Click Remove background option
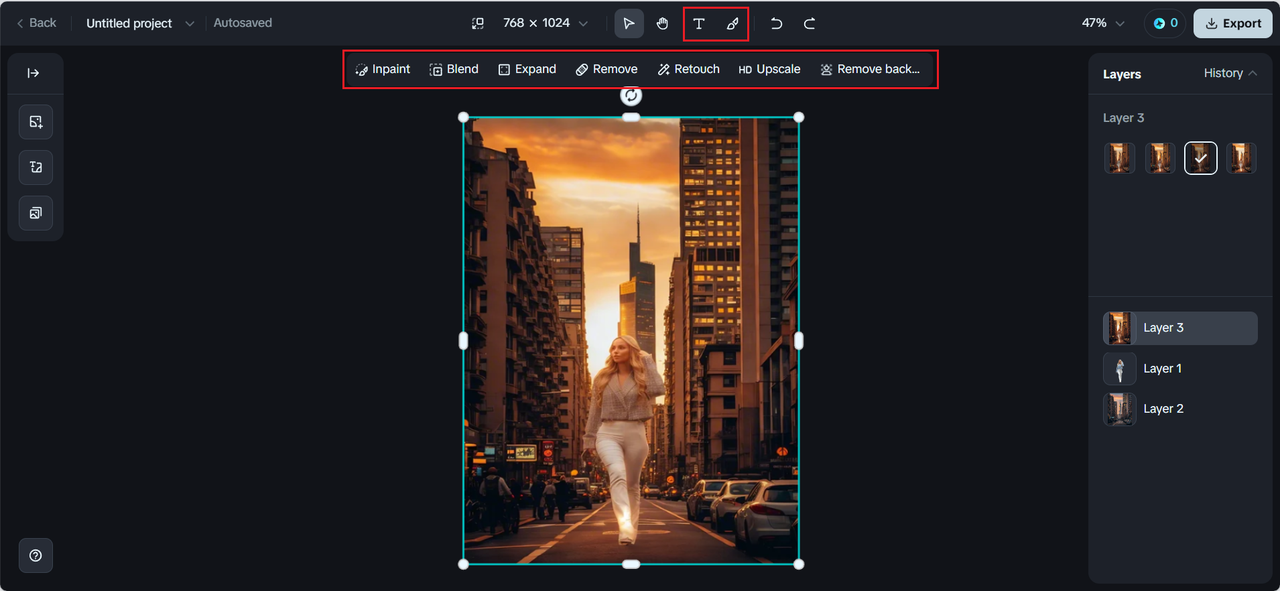The height and width of the screenshot is (591, 1280). coord(870,69)
